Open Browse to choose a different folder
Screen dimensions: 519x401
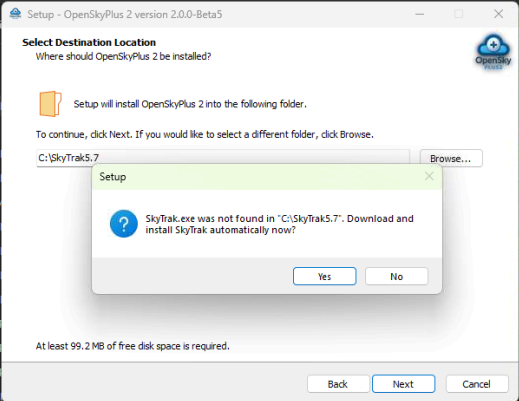tap(451, 158)
